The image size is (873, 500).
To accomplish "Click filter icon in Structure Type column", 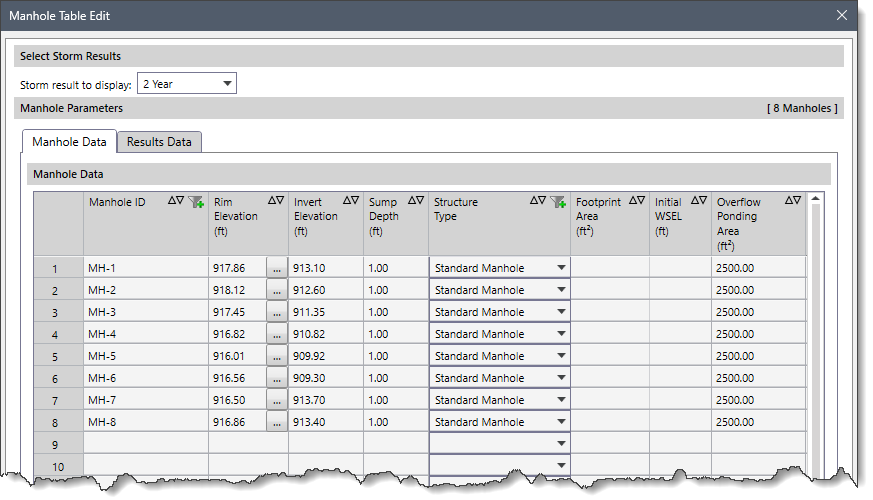I will pyautogui.click(x=559, y=201).
